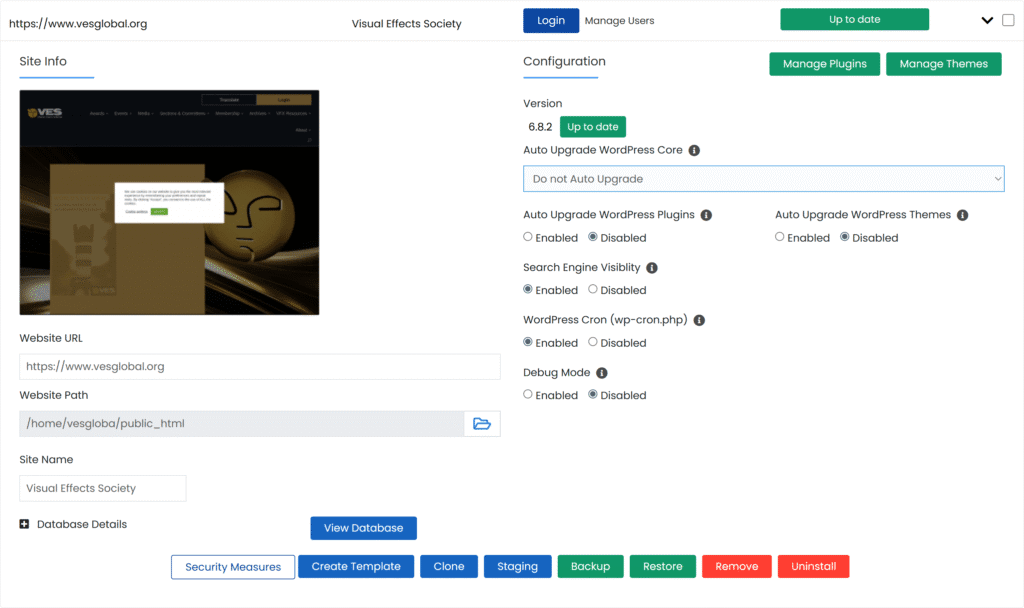Click the red Remove button
1024x608 pixels.
click(x=737, y=567)
